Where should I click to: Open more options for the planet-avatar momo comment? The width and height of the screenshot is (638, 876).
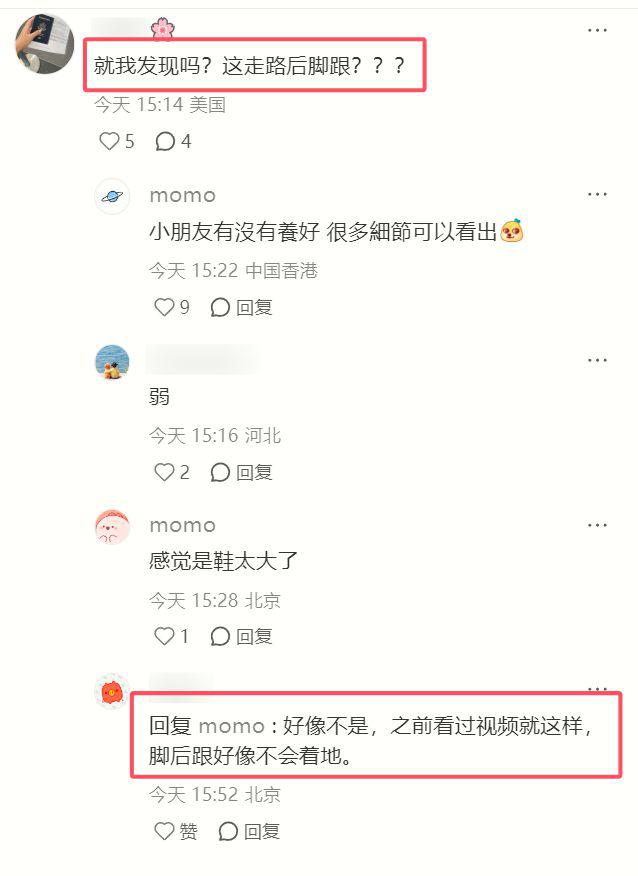(597, 194)
